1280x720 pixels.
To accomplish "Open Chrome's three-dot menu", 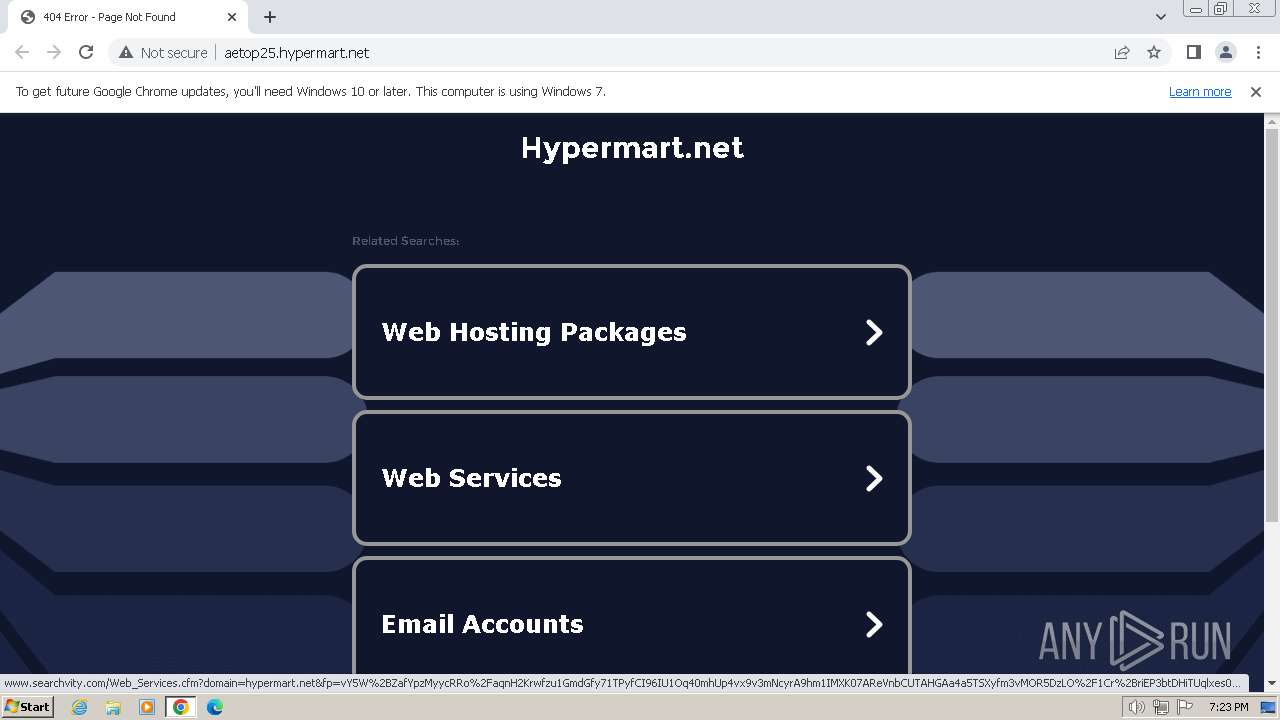I will [1258, 53].
